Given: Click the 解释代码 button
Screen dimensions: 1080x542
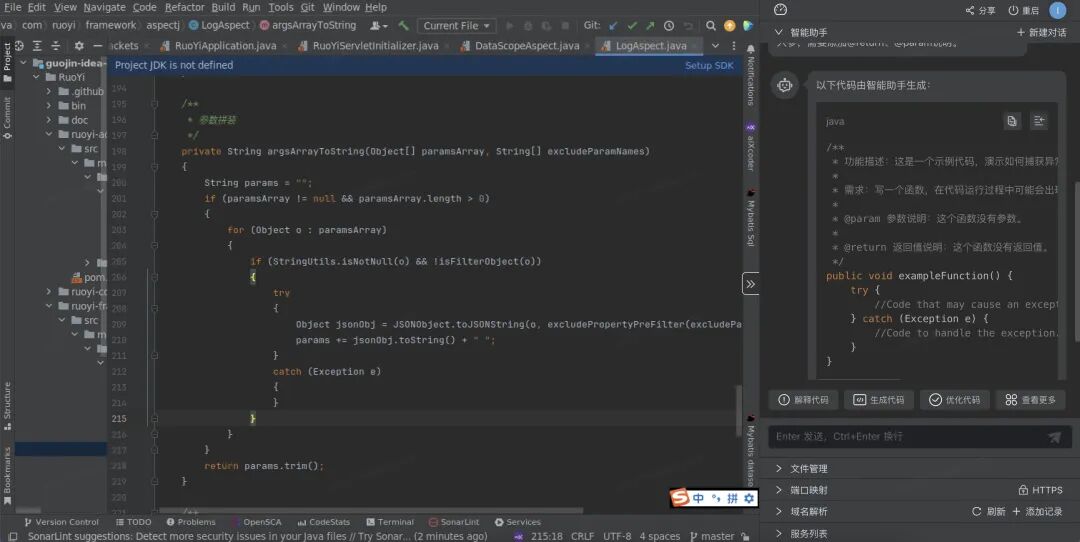Looking at the screenshot, I should pyautogui.click(x=803, y=399).
